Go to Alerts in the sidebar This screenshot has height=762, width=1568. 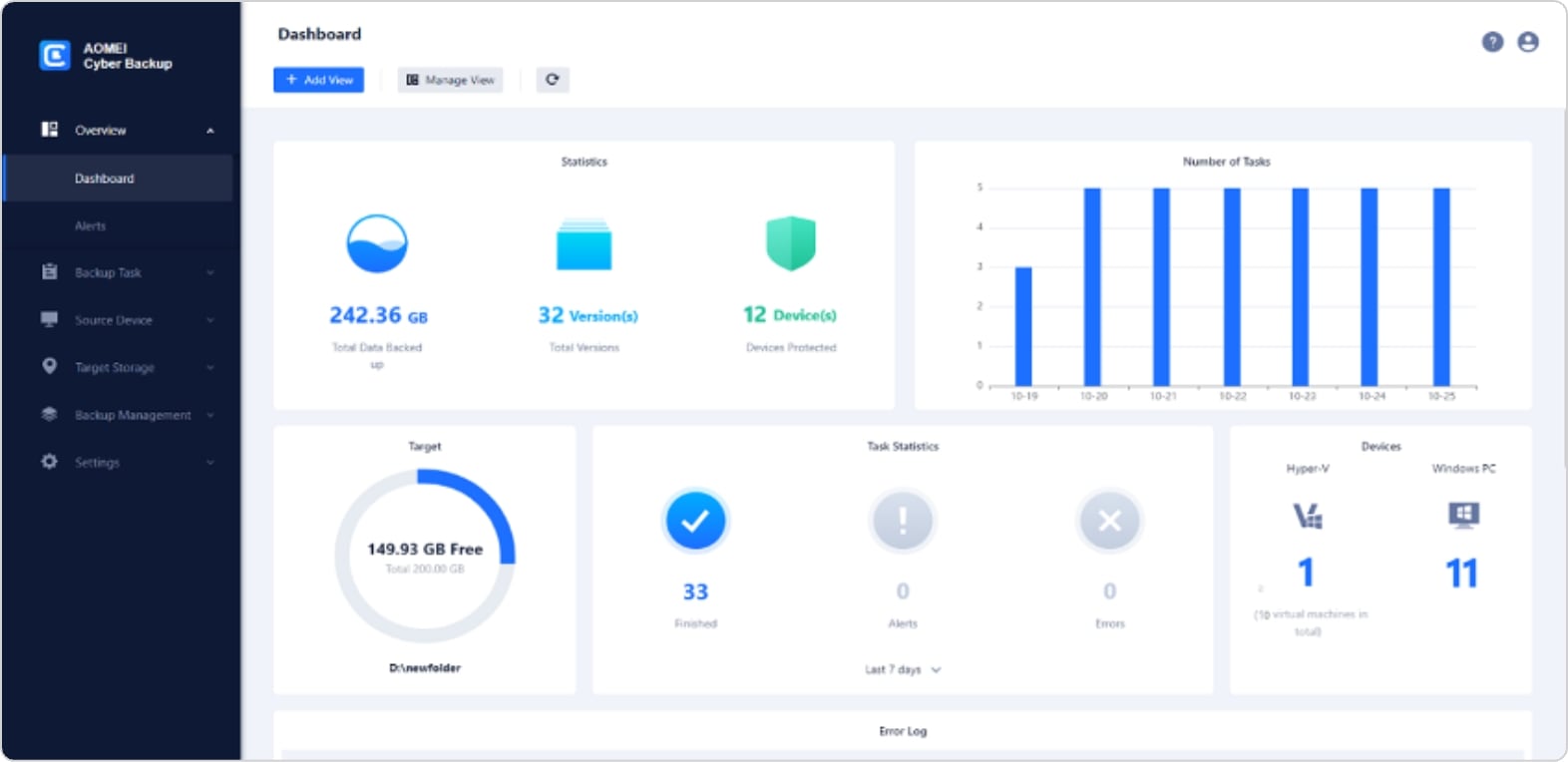tap(91, 226)
